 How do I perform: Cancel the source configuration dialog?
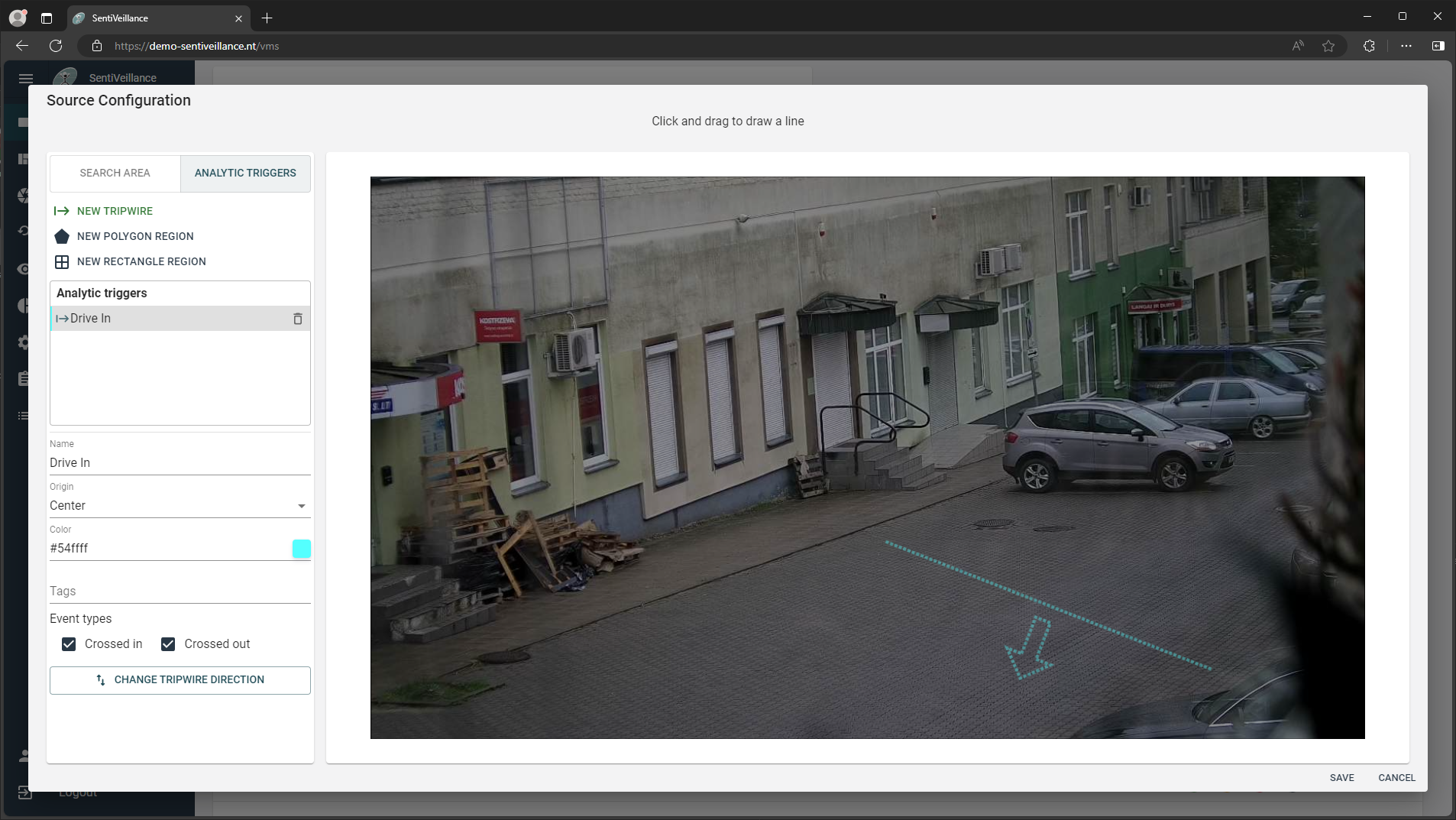pyautogui.click(x=1396, y=777)
